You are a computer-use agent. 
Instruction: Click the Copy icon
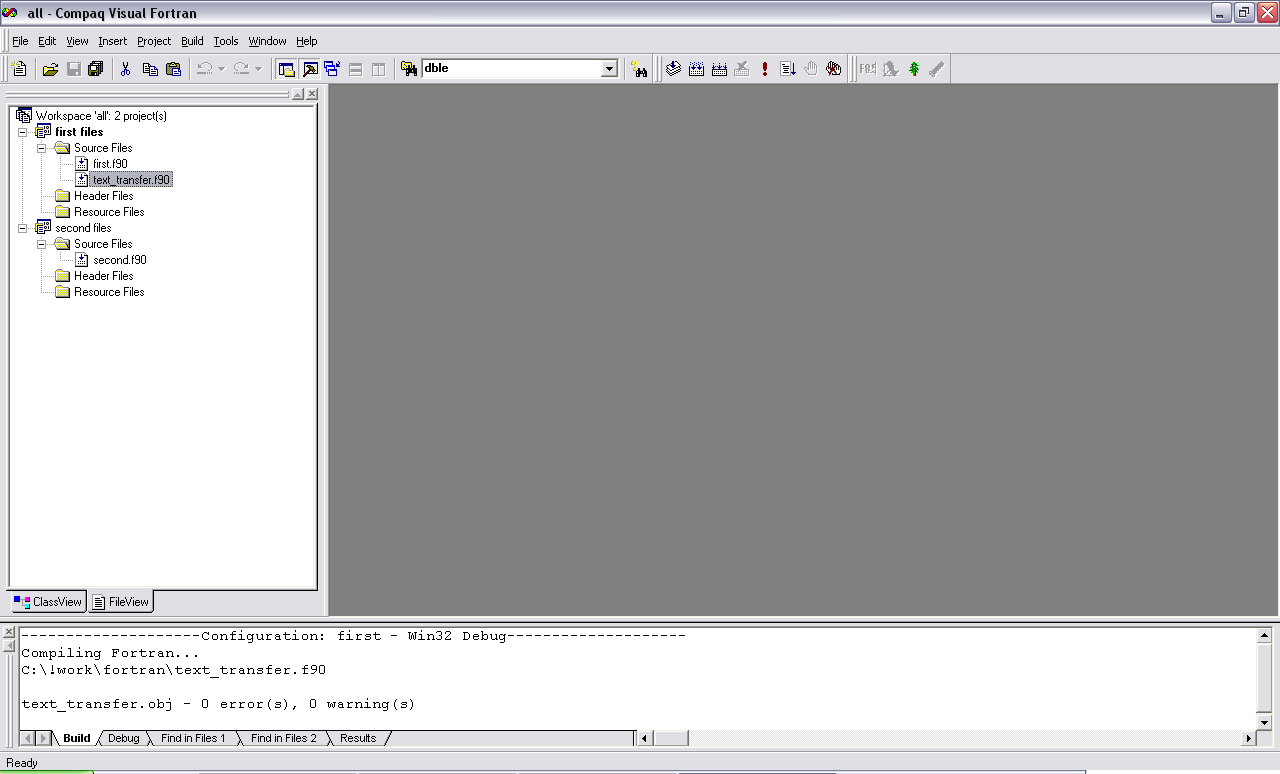150,69
